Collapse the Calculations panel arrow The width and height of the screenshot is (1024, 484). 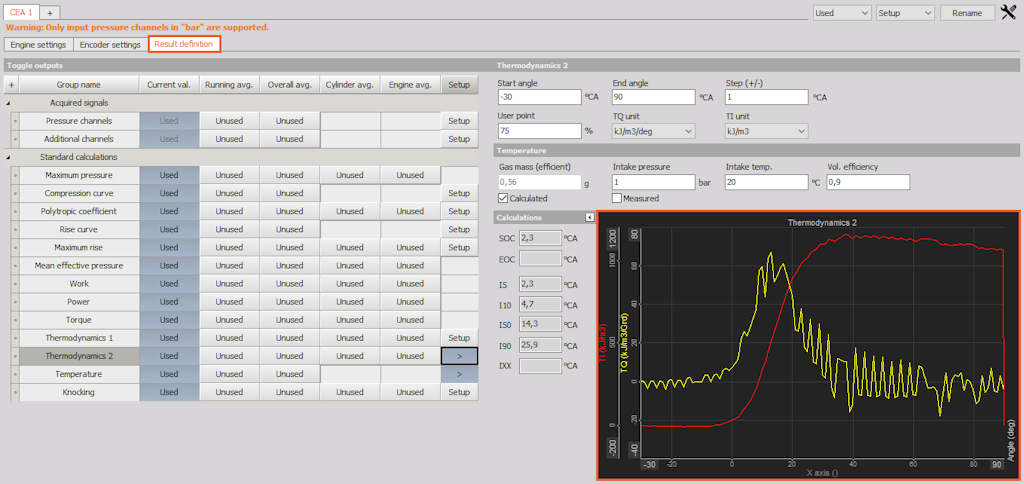tap(588, 217)
